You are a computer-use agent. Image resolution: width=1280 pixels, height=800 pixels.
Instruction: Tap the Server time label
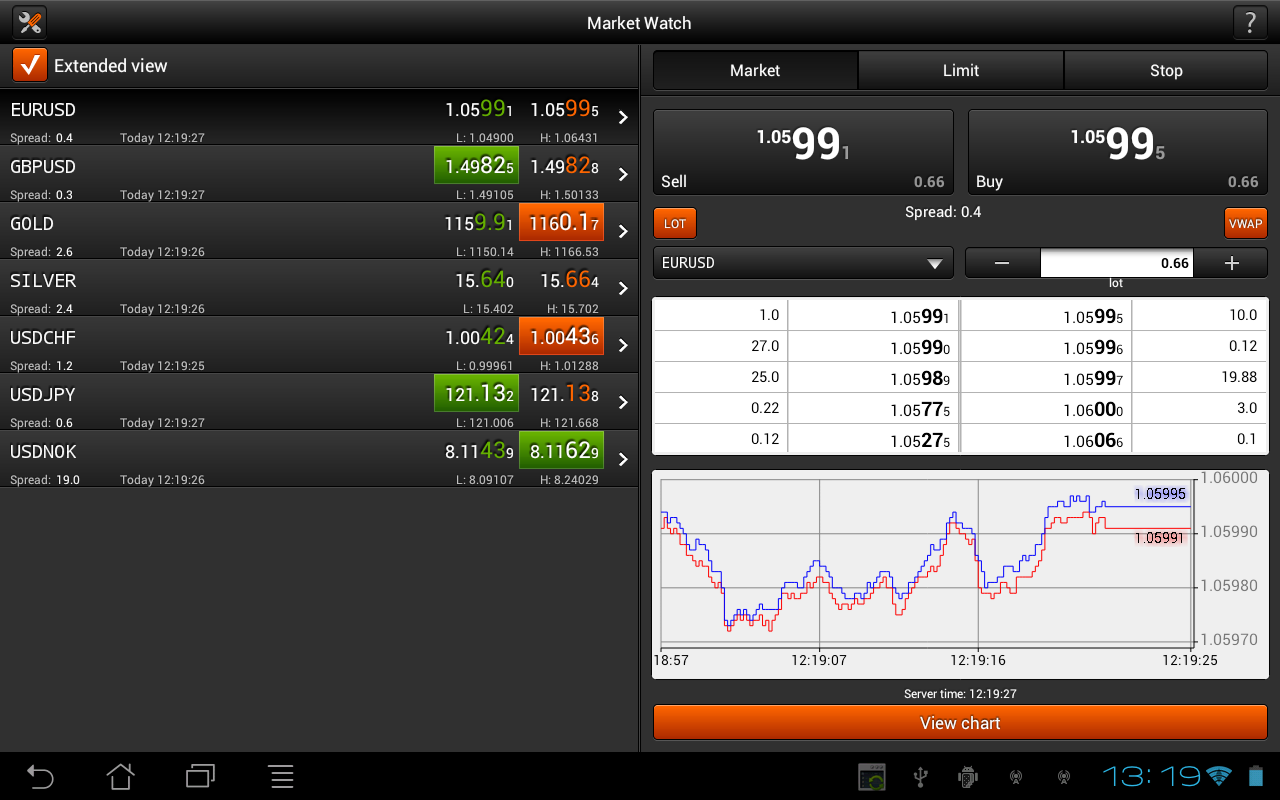(x=960, y=694)
